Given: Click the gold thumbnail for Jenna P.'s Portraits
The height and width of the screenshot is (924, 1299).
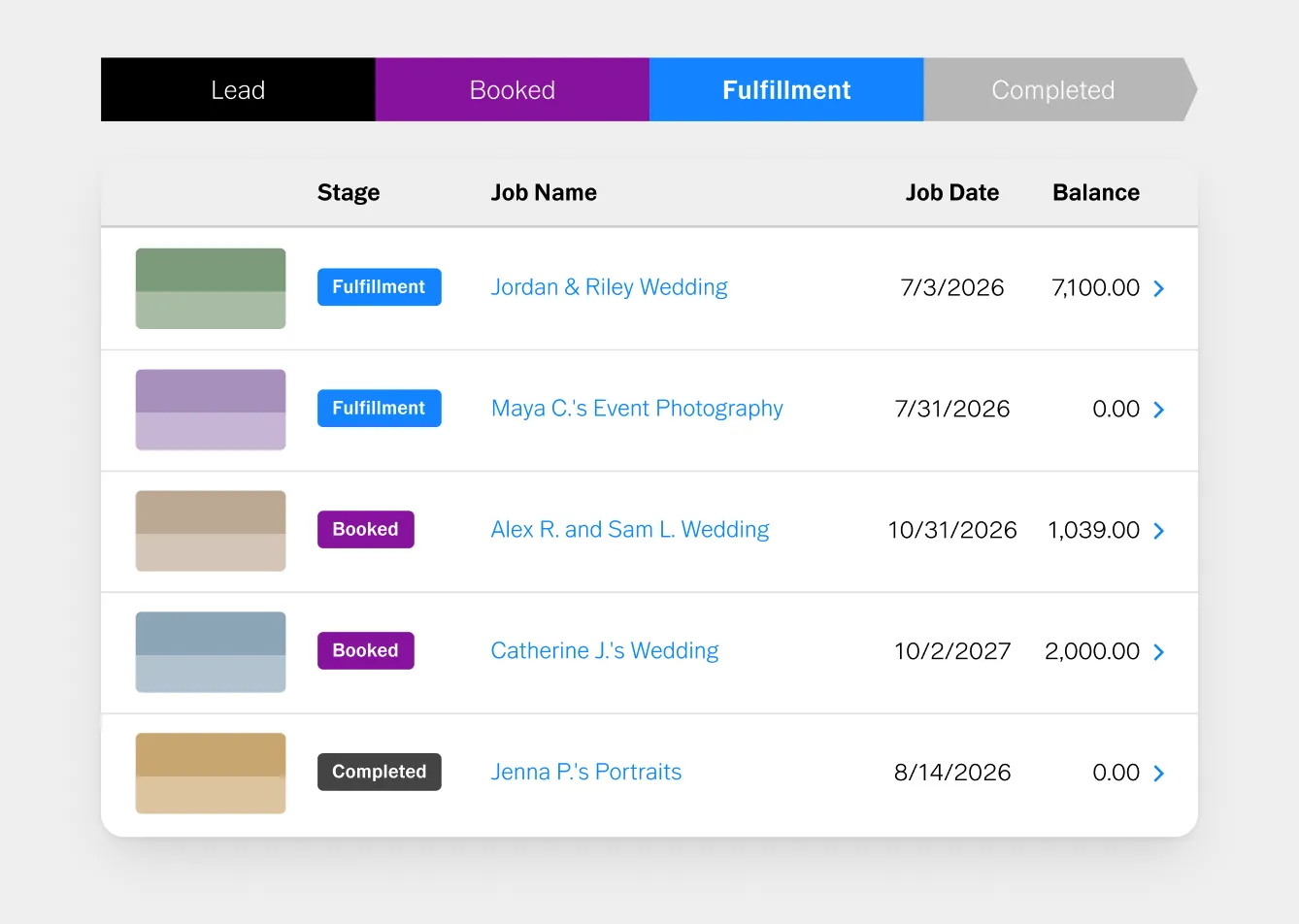Looking at the screenshot, I should click(x=211, y=774).
